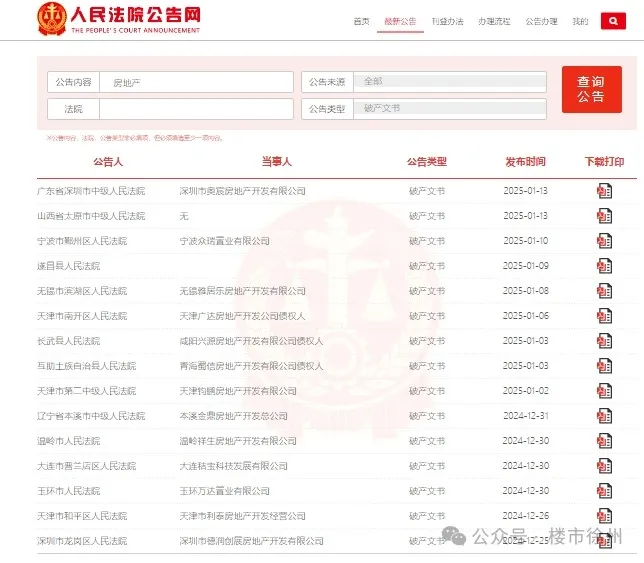Click the red search magnifier button
644x563 pixels.
(x=613, y=21)
